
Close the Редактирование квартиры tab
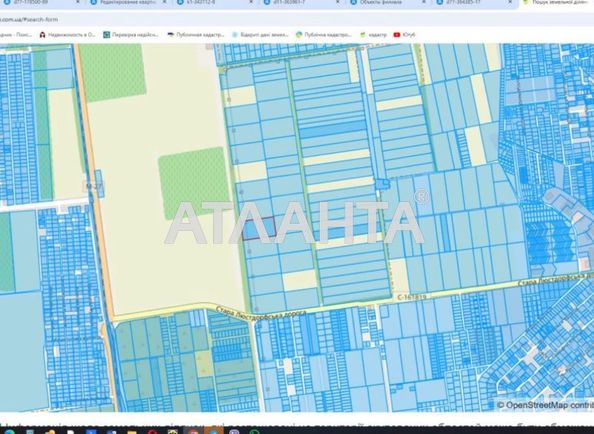pos(164,2)
